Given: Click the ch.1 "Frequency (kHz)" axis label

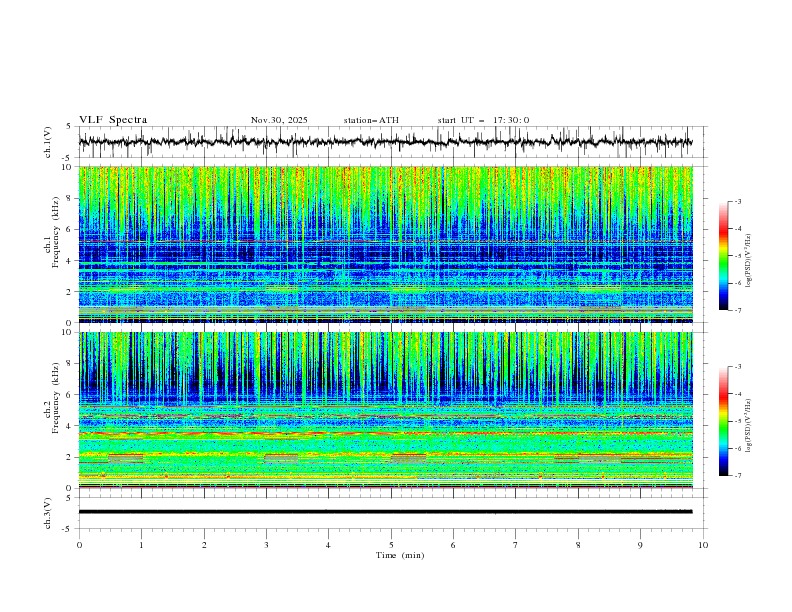Looking at the screenshot, I should tap(56, 231).
